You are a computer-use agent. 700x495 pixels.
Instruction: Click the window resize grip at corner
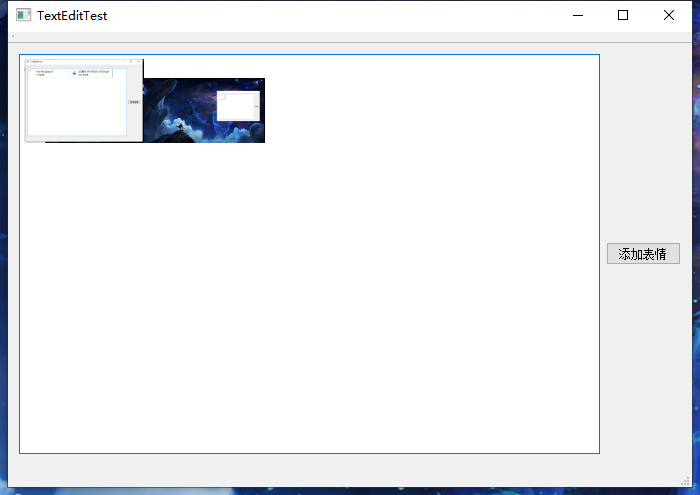point(686,481)
